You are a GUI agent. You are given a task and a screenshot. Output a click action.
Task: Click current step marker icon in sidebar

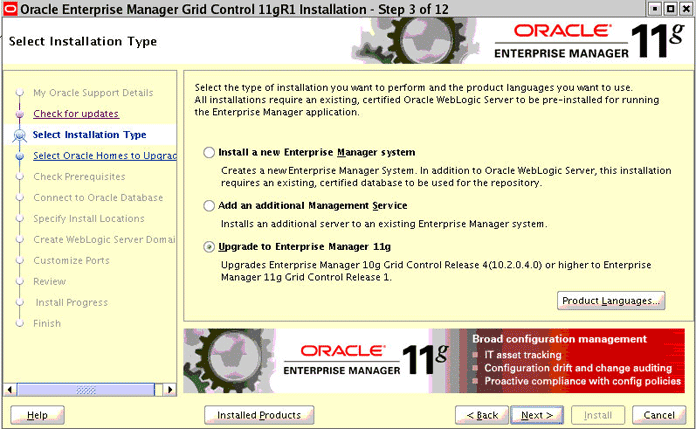[x=20, y=135]
